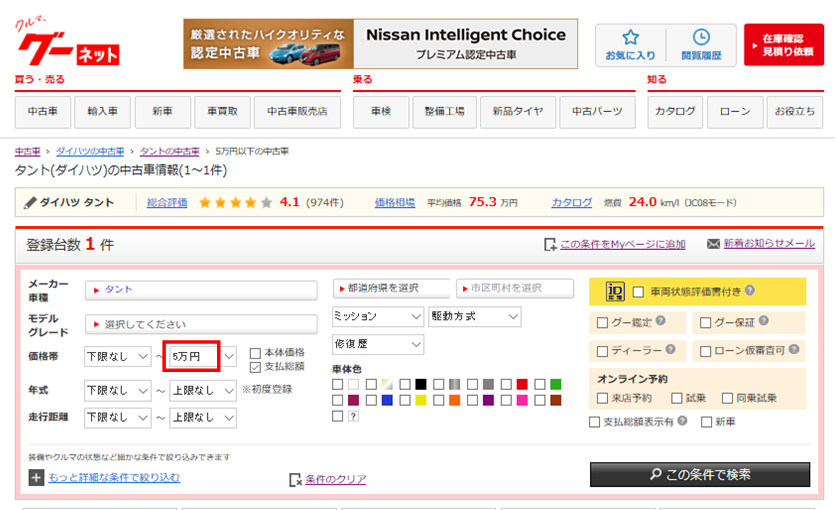Expand the 駆動方式 dropdown
Viewport: 837px width, 510px height.
click(x=475, y=317)
